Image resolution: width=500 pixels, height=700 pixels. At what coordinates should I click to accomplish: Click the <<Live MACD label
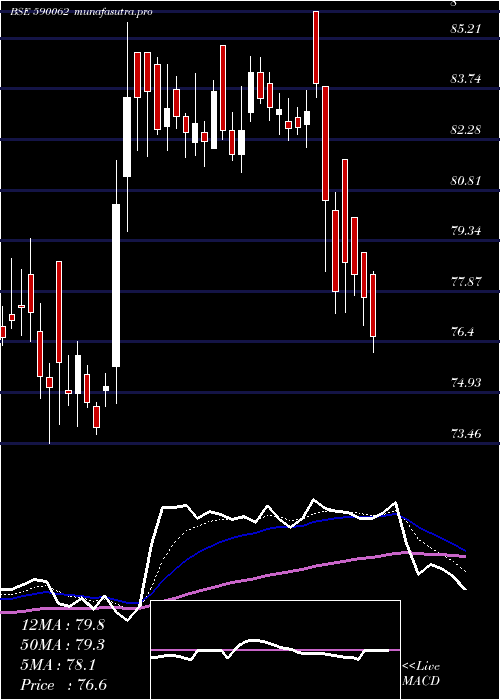421,674
